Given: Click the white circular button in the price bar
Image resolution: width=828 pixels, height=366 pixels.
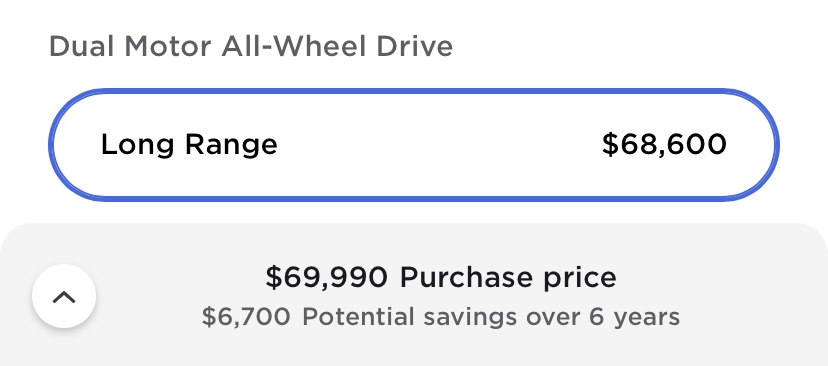Looking at the screenshot, I should (64, 296).
